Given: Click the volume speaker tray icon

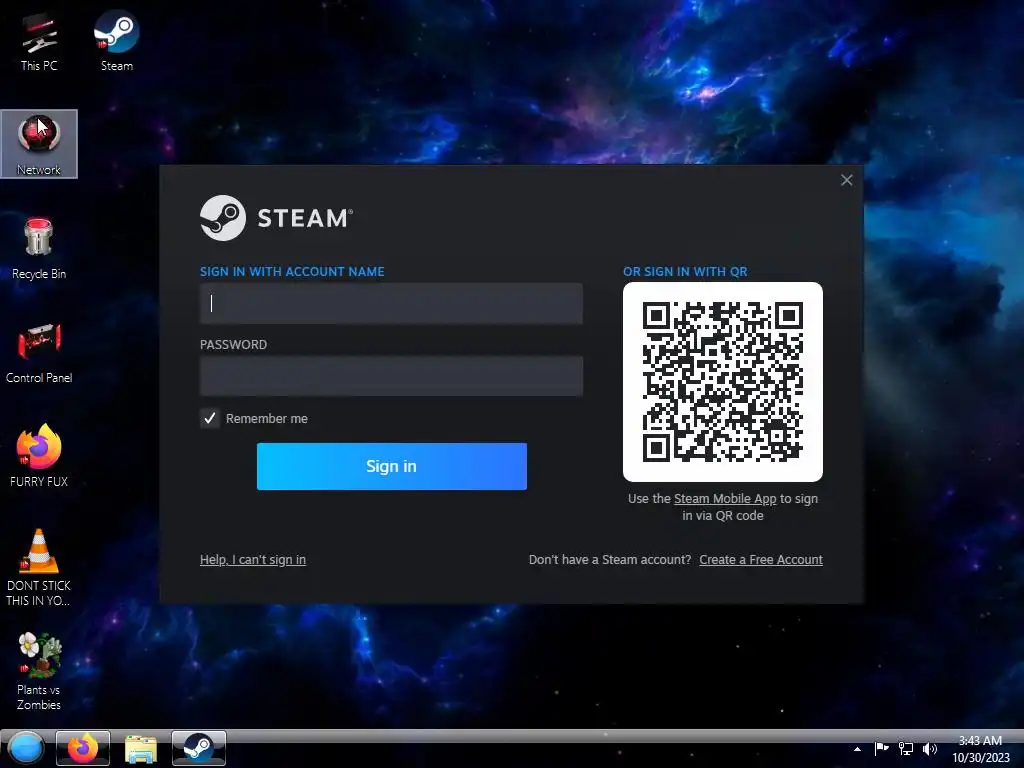Looking at the screenshot, I should pyautogui.click(x=930, y=748).
